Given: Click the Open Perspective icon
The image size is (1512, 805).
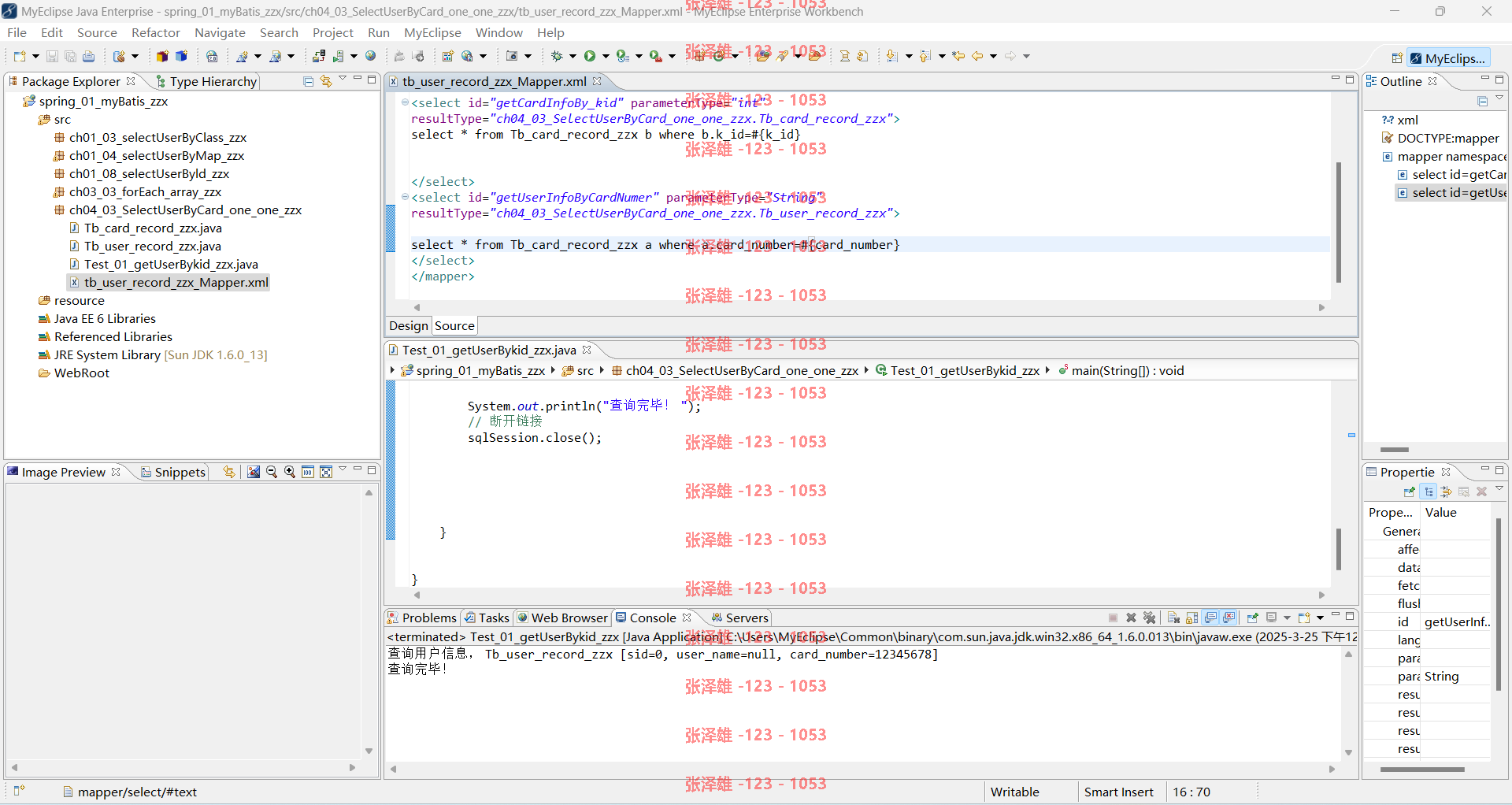Looking at the screenshot, I should tap(1397, 58).
